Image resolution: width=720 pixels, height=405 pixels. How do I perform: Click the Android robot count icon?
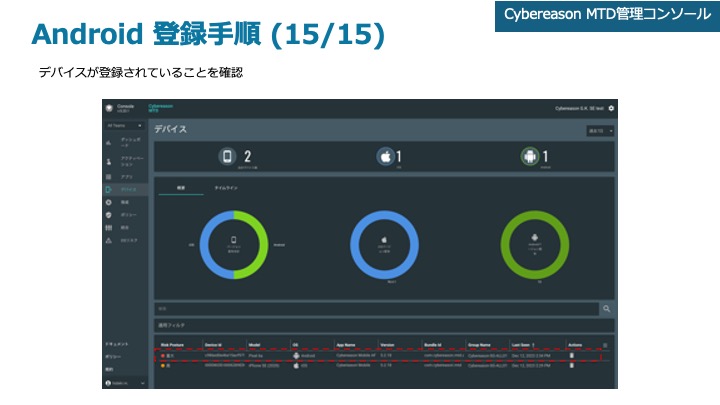click(x=530, y=157)
